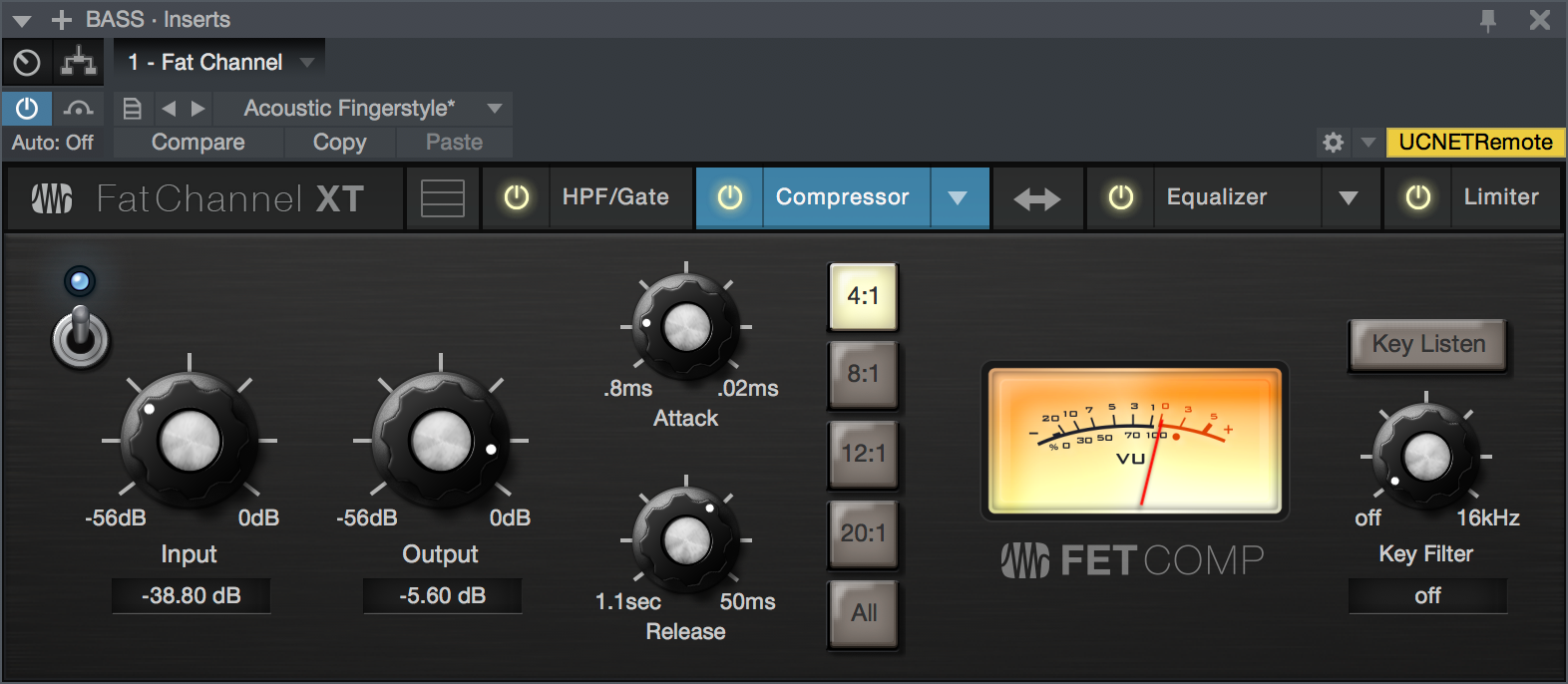The width and height of the screenshot is (1568, 684).
Task: Open the 1 - Fat Channel insert dropdown
Action: 219,62
